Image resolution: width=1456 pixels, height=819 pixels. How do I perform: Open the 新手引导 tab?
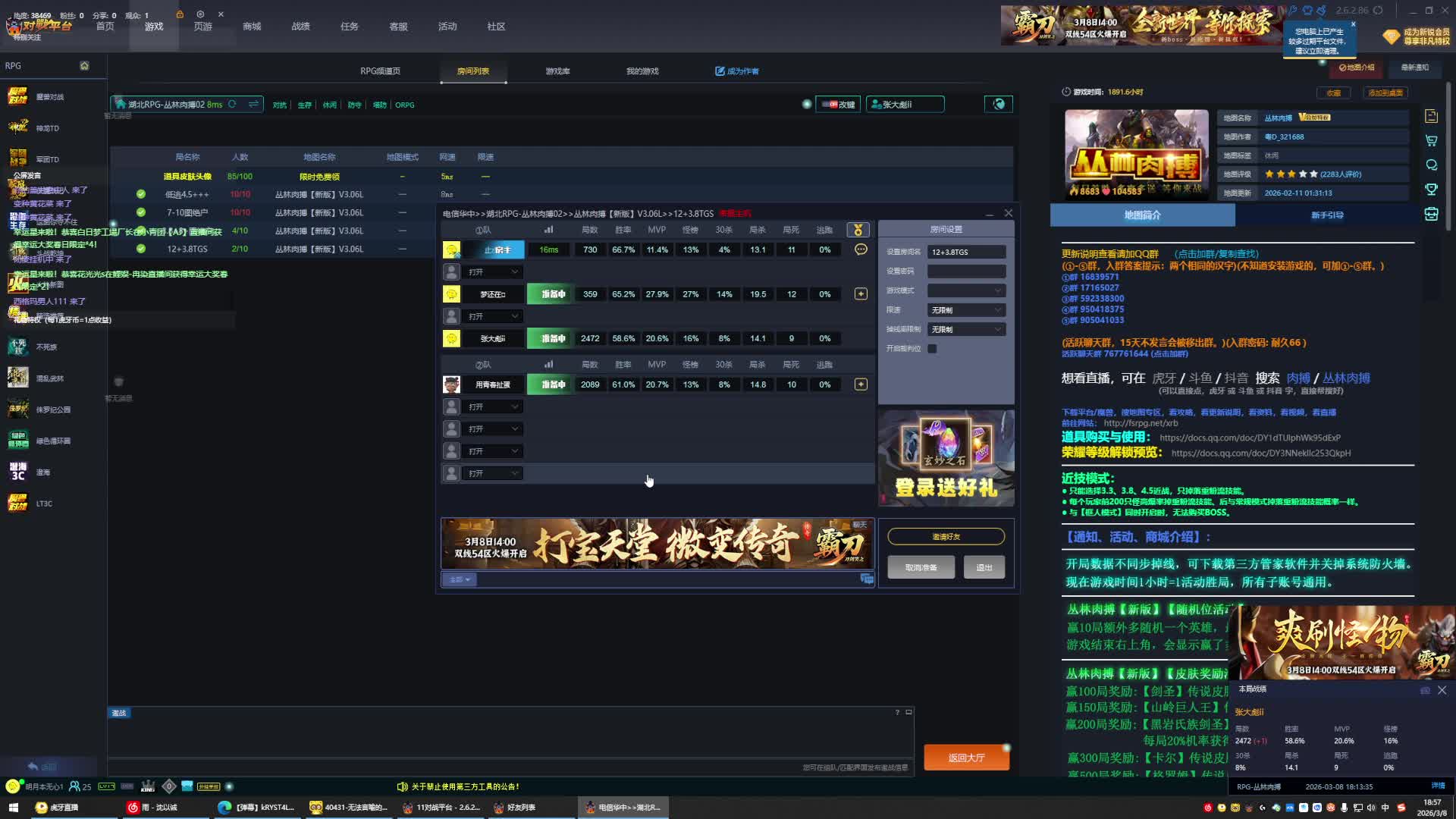(1327, 215)
